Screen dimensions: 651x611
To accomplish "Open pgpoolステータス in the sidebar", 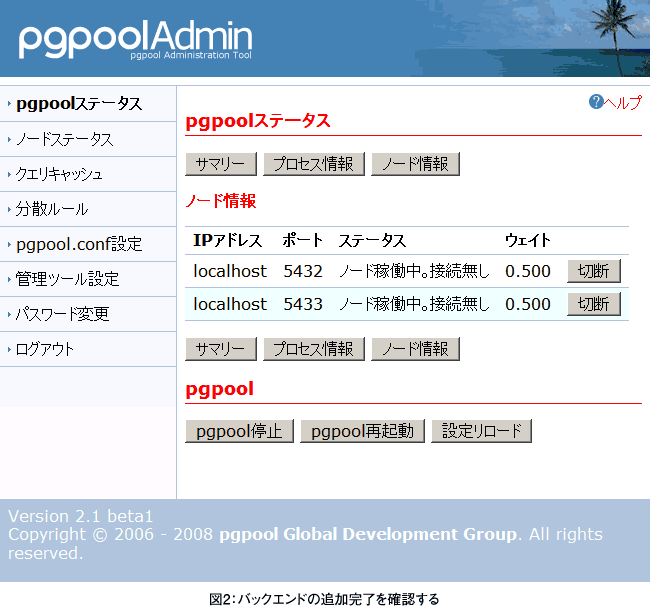I will pyautogui.click(x=79, y=104).
